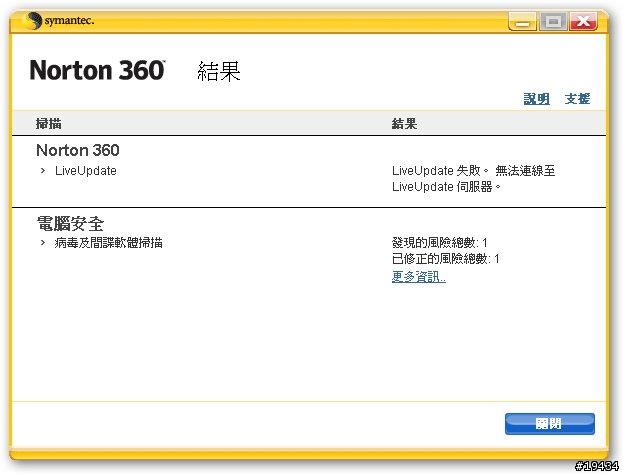This screenshot has width=623, height=474.
Task: Click the 結果 page title
Action: pos(219,72)
